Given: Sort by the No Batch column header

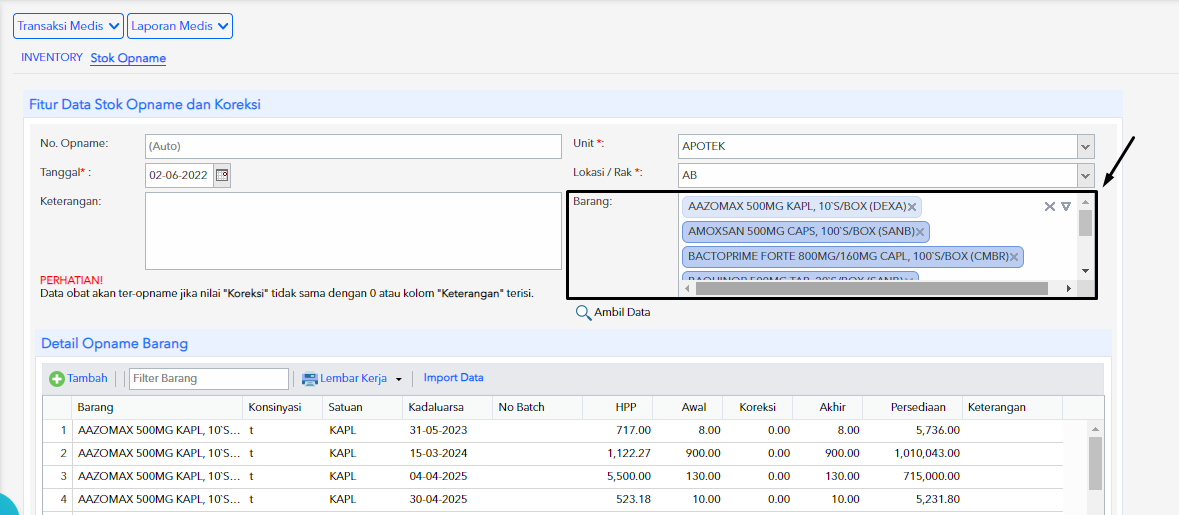Looking at the screenshot, I should (x=537, y=407).
